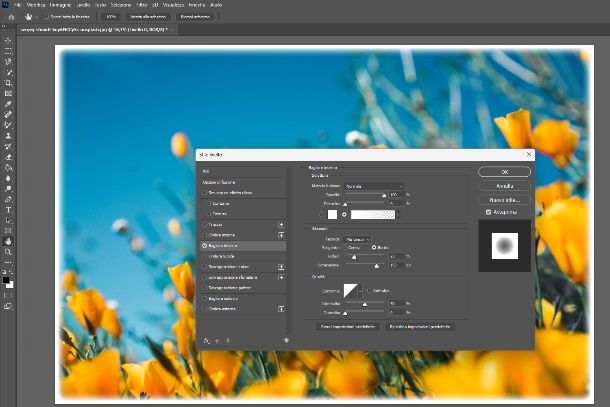Screen dimensions: 610x407
Task: Add another Sovrapposizione colore with plus
Action: [x=281, y=267]
